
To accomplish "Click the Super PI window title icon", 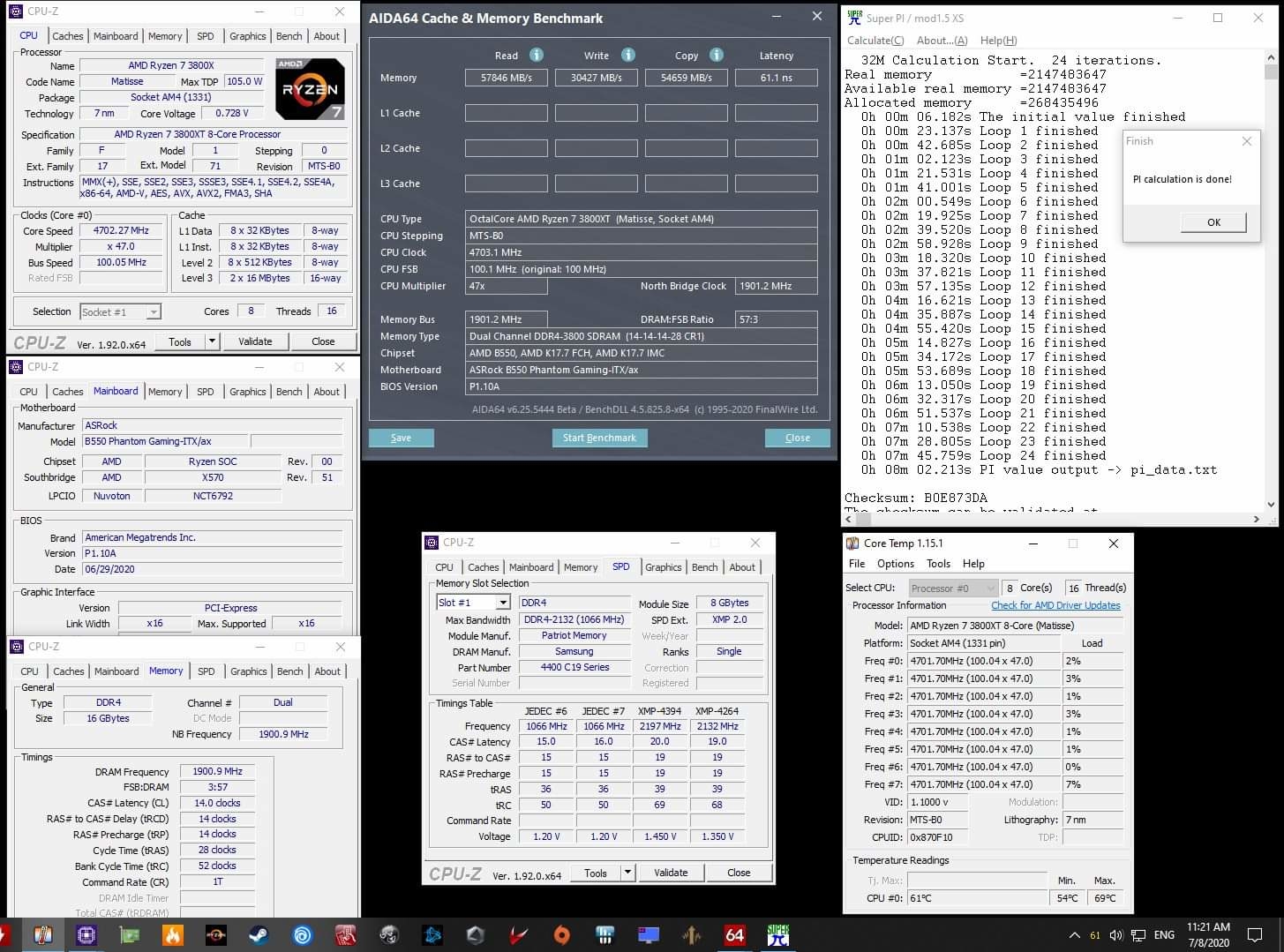I will point(854,17).
